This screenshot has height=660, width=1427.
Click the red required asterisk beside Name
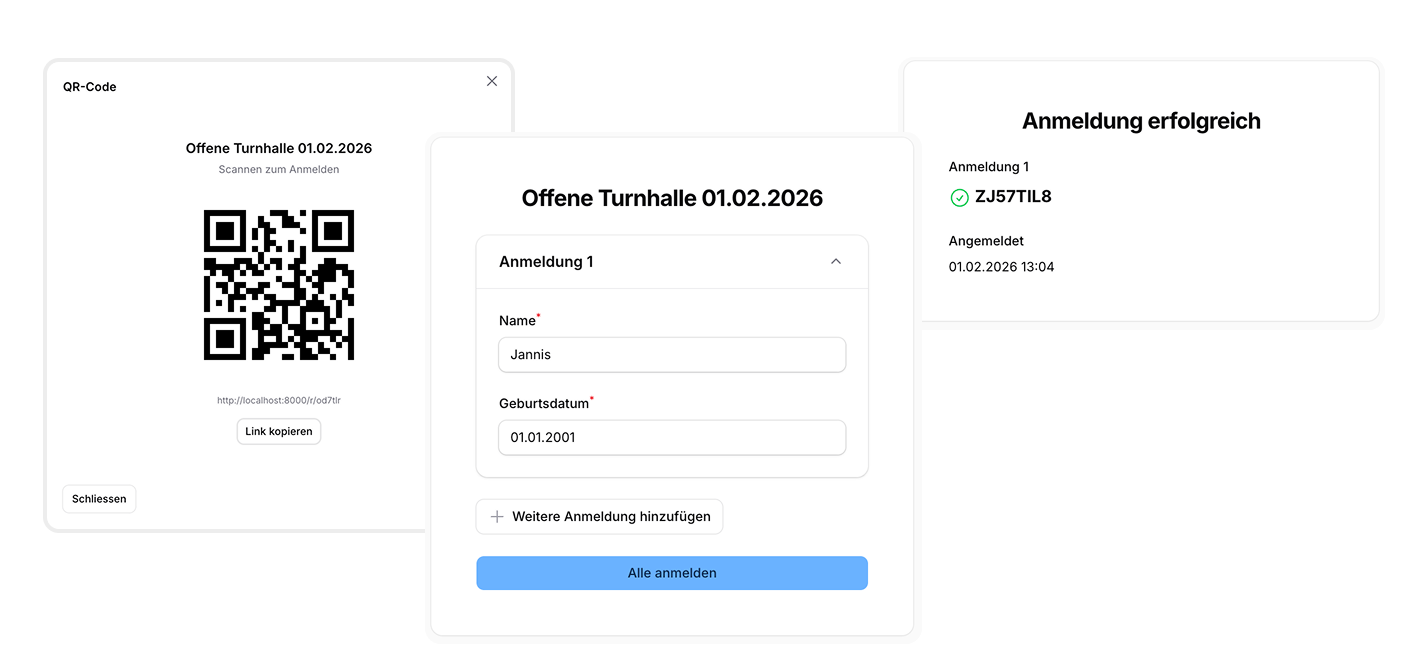[x=537, y=313]
